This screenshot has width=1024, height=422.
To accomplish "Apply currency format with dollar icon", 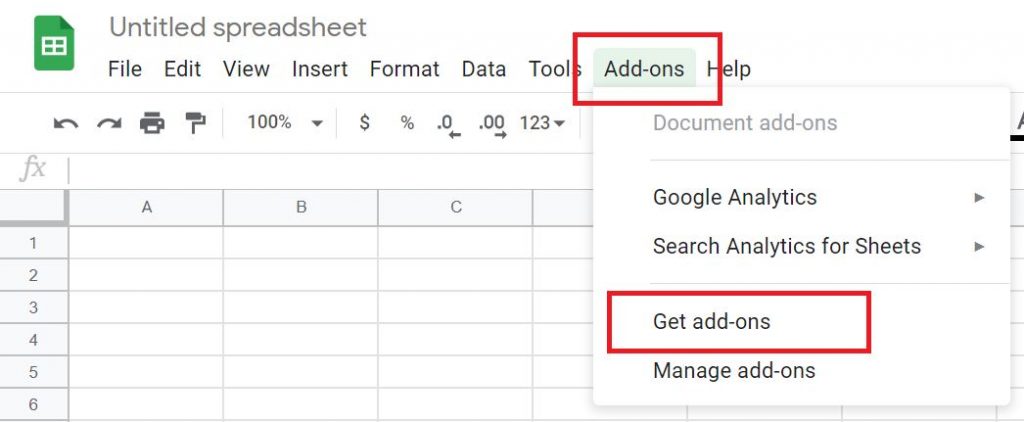I will 364,123.
